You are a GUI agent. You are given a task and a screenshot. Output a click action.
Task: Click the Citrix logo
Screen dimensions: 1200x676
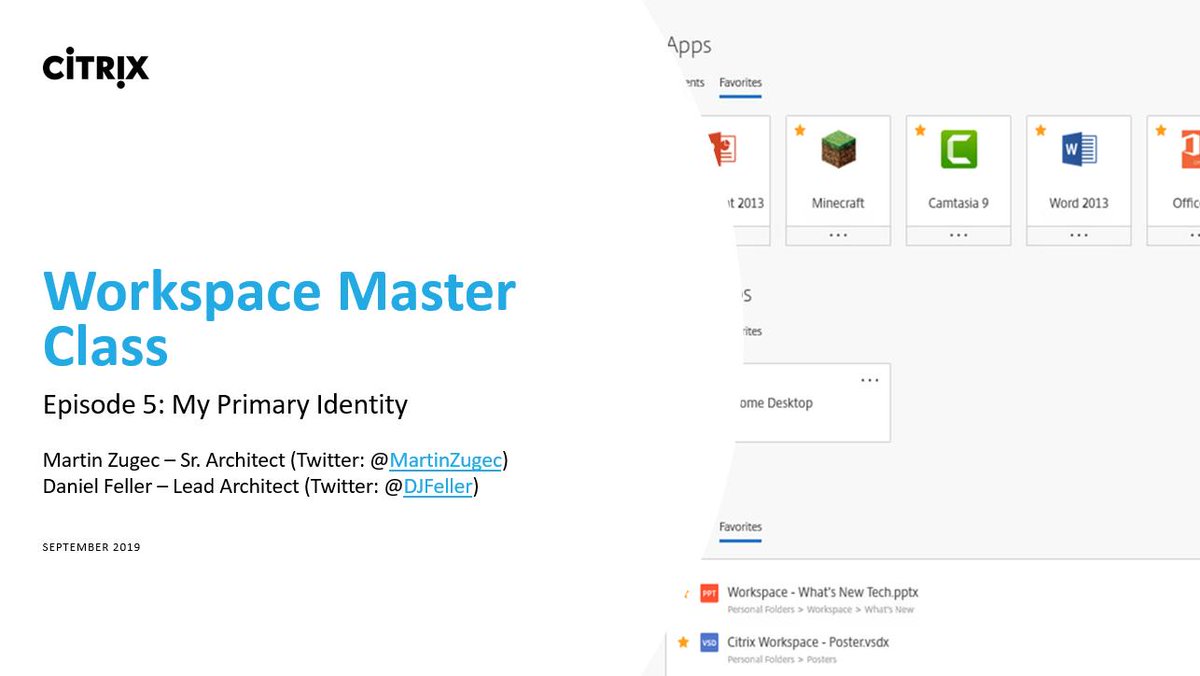point(96,68)
